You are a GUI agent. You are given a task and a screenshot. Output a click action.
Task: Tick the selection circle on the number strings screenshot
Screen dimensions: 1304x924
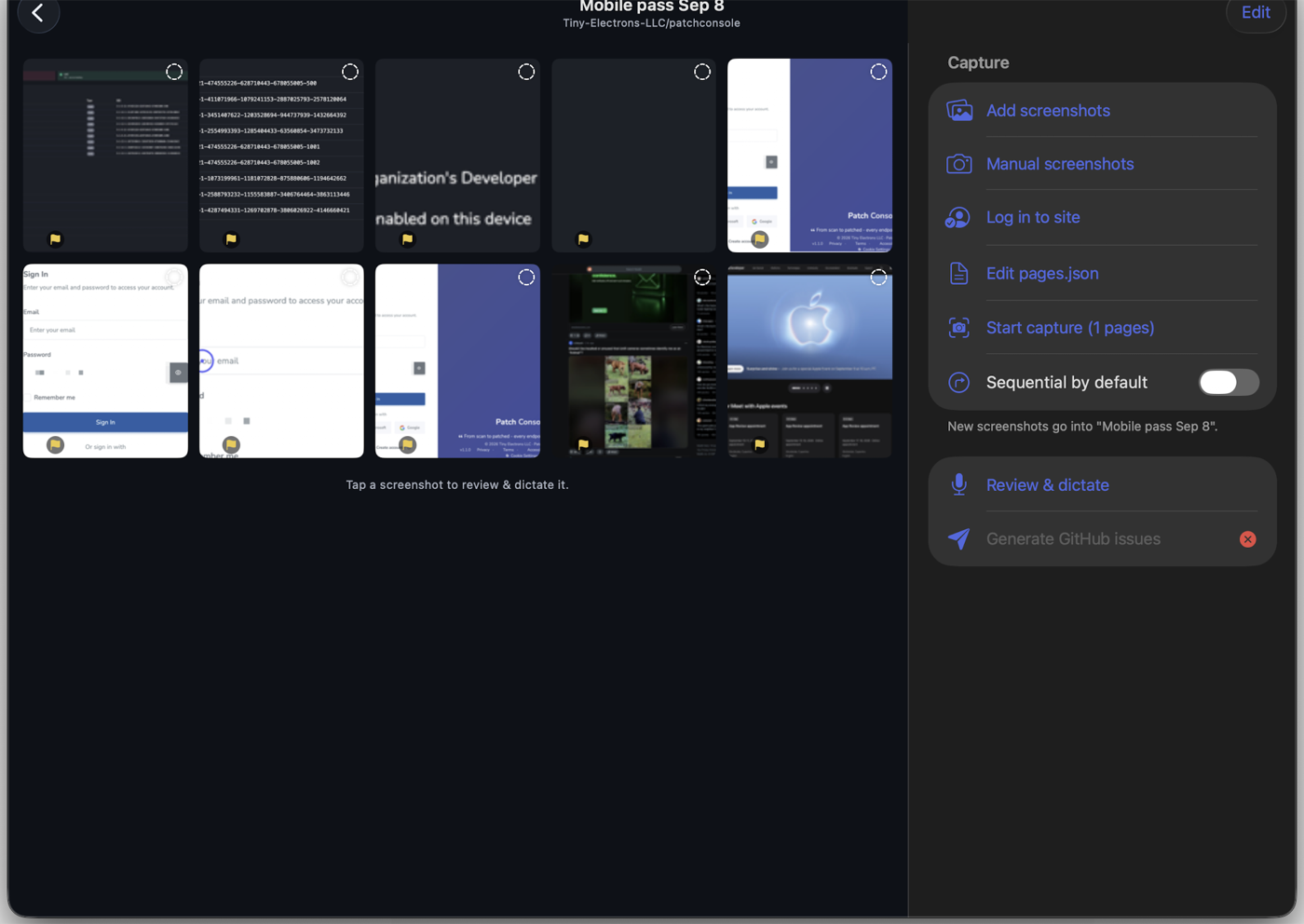pos(350,72)
